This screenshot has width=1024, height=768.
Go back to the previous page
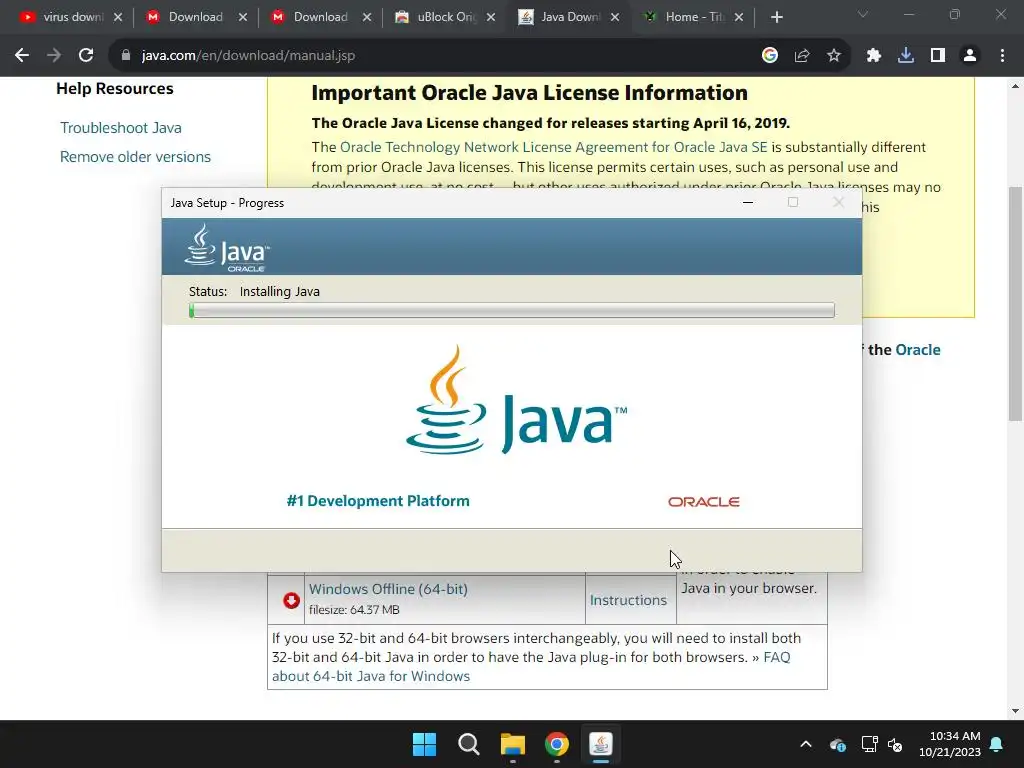pyautogui.click(x=22, y=56)
